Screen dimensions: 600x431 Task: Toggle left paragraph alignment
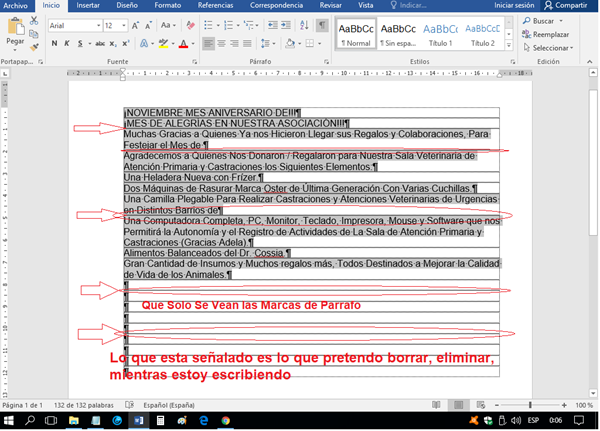(208, 44)
